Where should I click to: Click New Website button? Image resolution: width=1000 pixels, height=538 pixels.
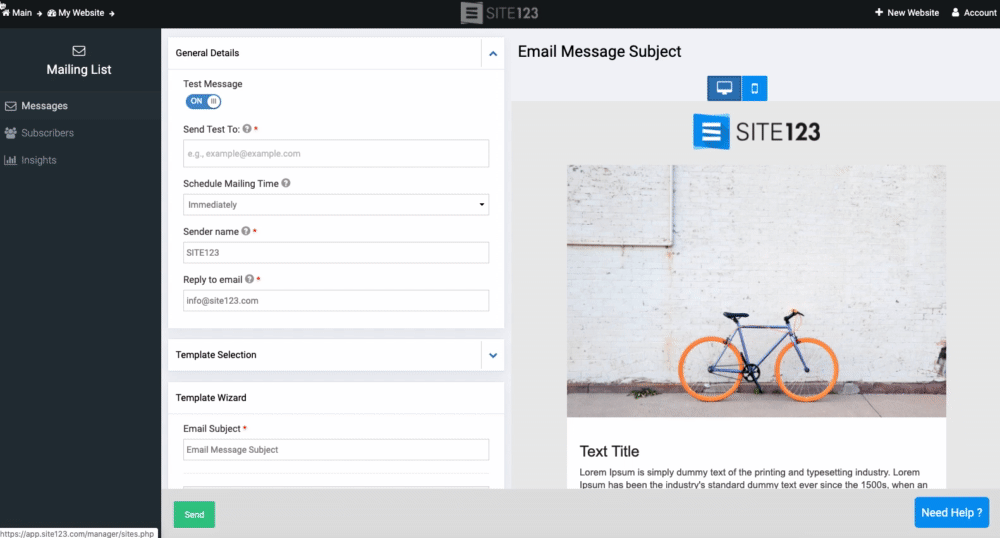[x=906, y=13]
